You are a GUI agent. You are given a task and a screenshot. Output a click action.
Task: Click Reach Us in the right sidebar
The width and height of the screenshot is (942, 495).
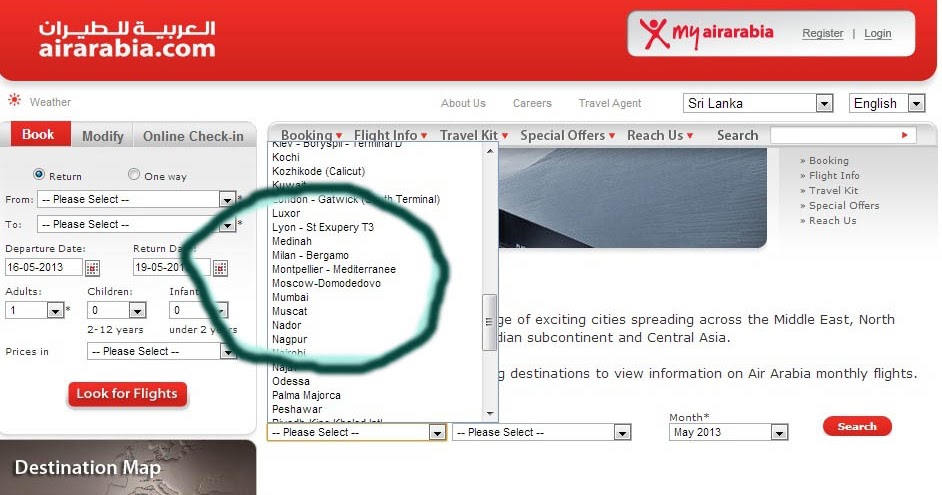832,220
